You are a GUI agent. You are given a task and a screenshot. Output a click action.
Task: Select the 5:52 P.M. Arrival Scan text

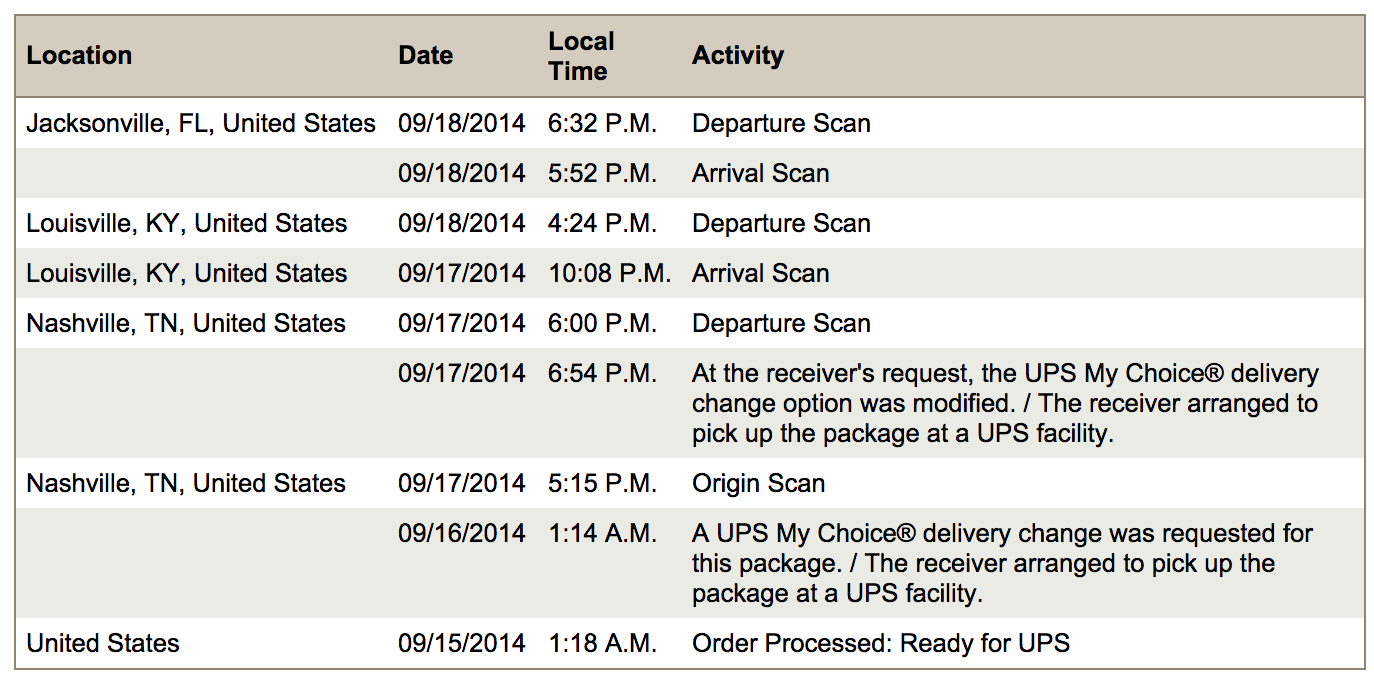point(760,174)
